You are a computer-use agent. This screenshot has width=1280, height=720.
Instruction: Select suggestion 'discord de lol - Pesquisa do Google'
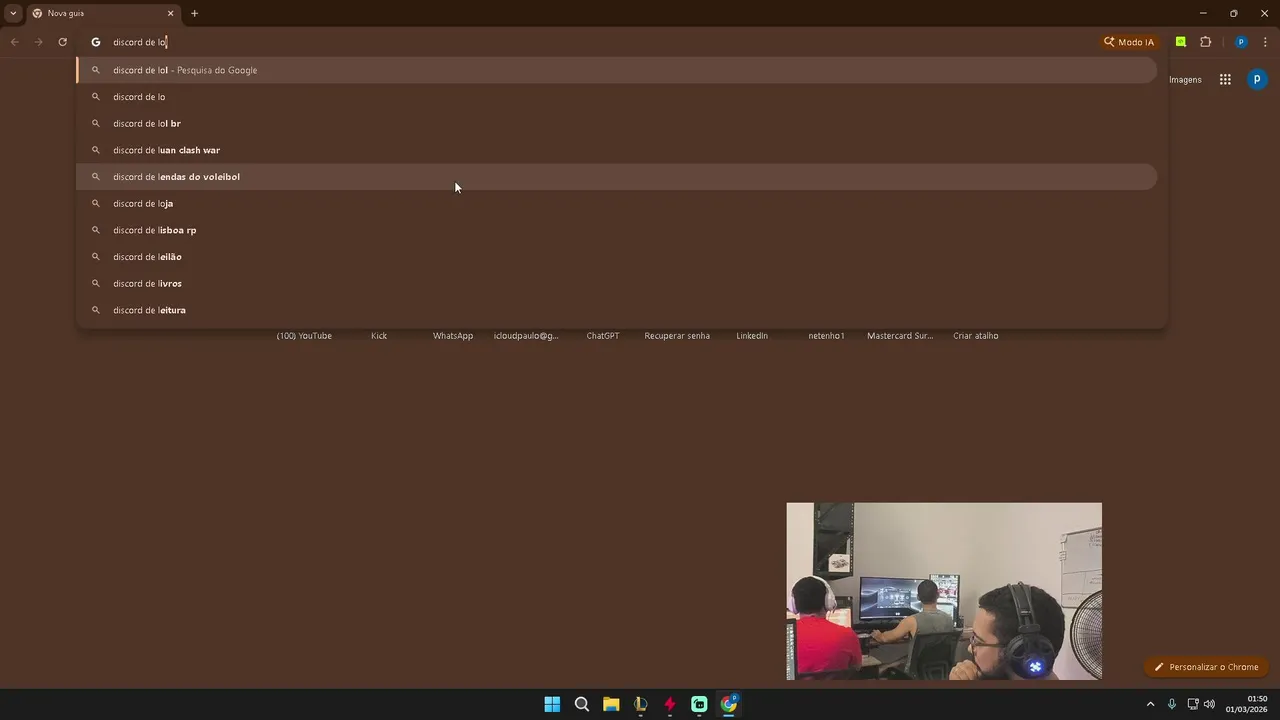click(x=617, y=70)
